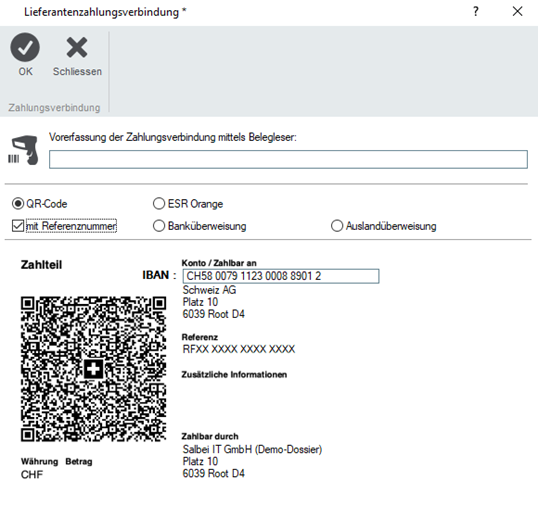Confirm with the OK checkmark icon
538x531 pixels.
(25, 47)
